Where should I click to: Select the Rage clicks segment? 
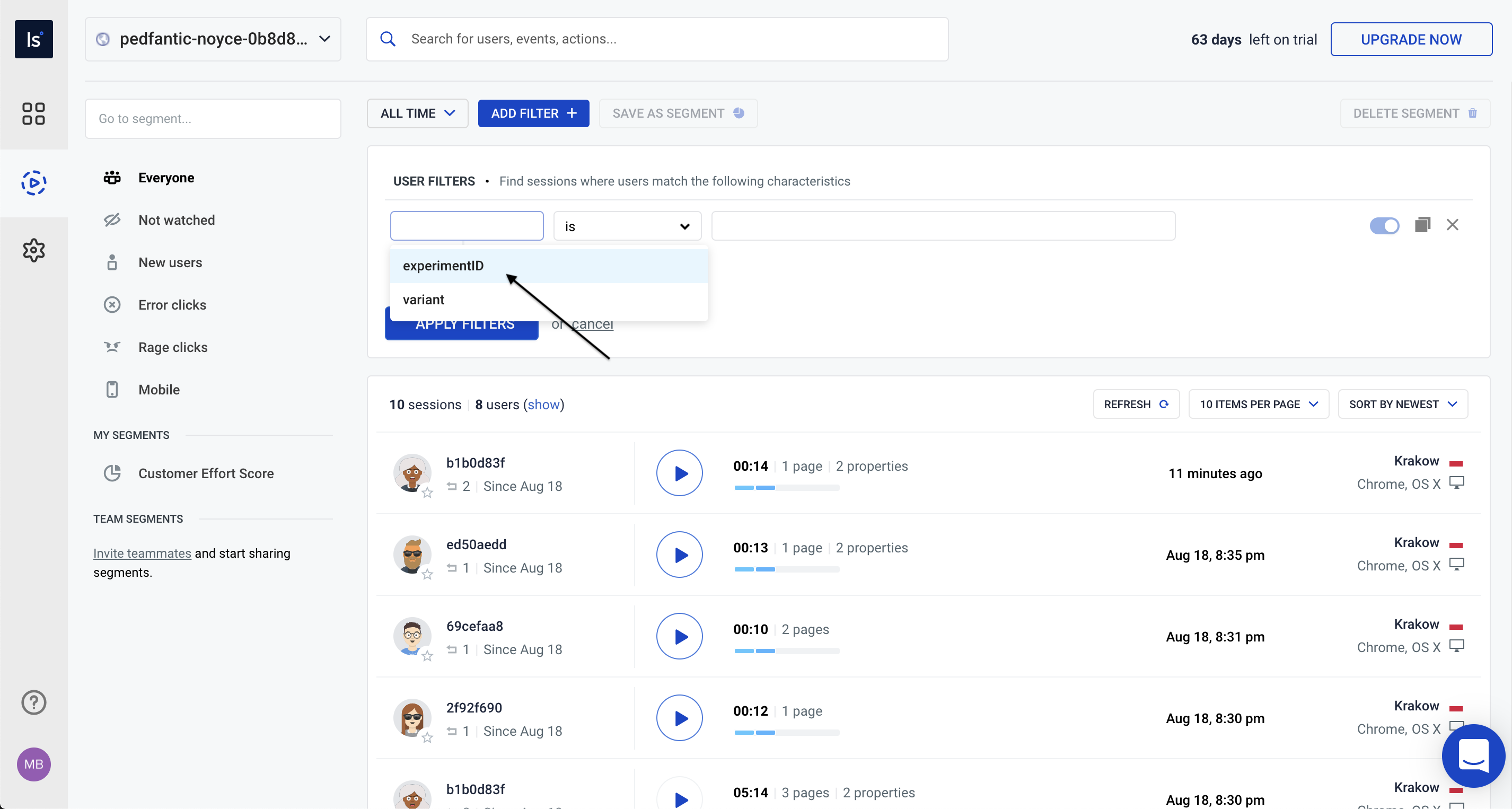point(173,347)
